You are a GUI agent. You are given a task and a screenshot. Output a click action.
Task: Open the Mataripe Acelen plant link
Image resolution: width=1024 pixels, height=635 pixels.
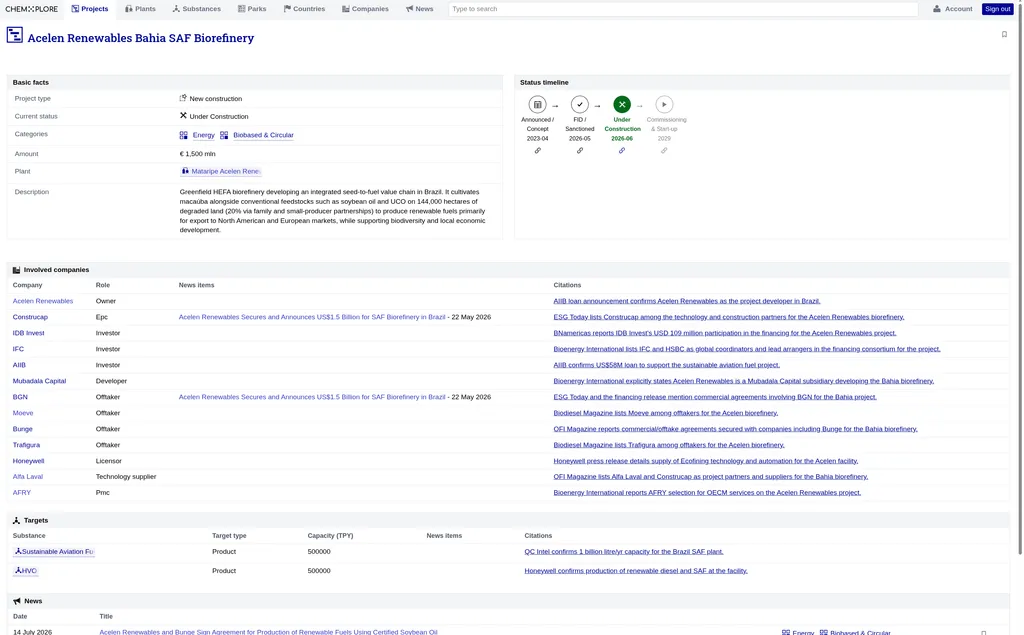click(221, 171)
